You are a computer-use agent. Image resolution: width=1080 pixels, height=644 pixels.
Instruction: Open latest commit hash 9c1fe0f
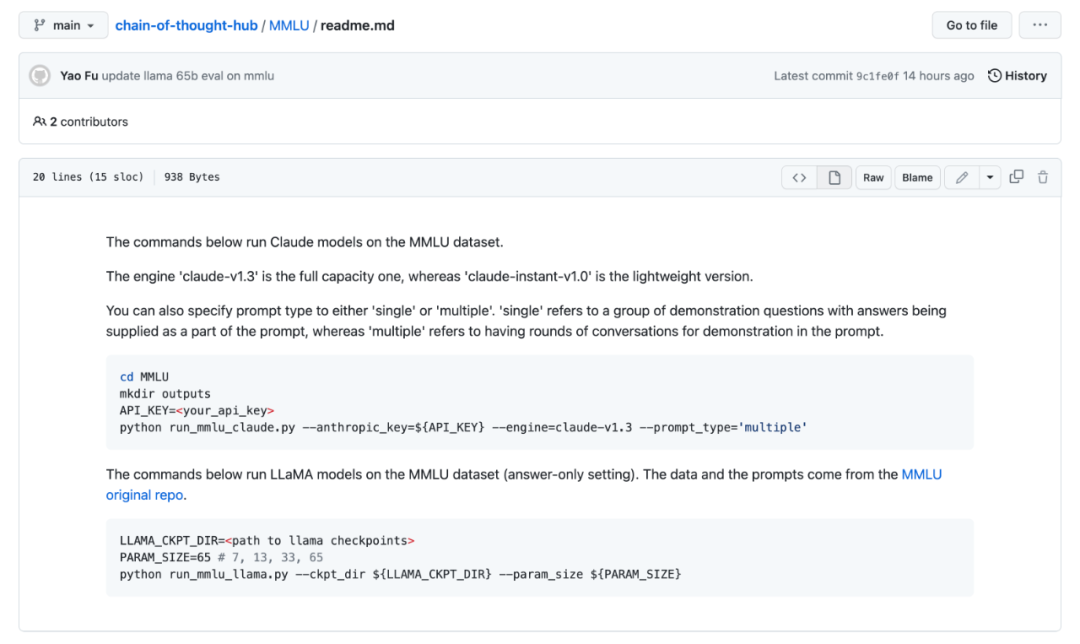(x=877, y=76)
